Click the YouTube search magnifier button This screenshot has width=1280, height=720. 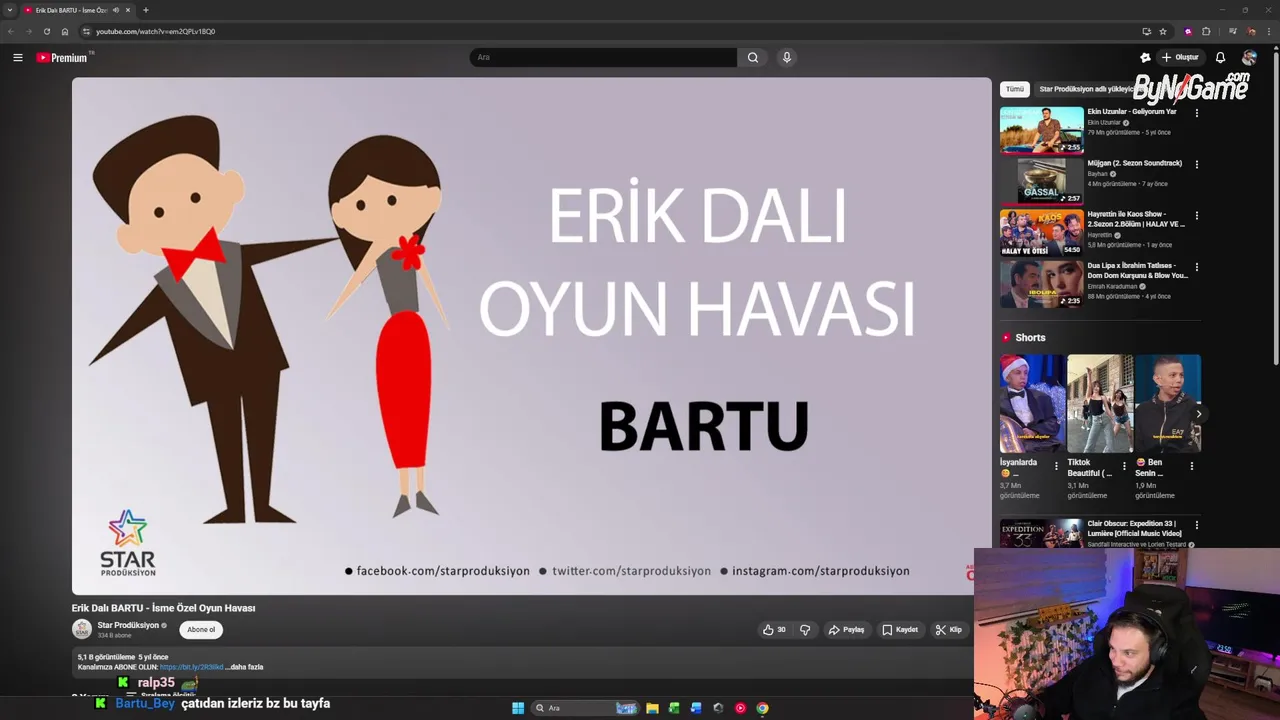753,57
